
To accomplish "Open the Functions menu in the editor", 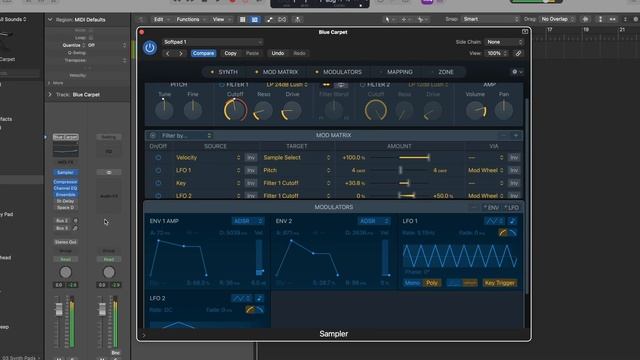I will click(x=190, y=20).
